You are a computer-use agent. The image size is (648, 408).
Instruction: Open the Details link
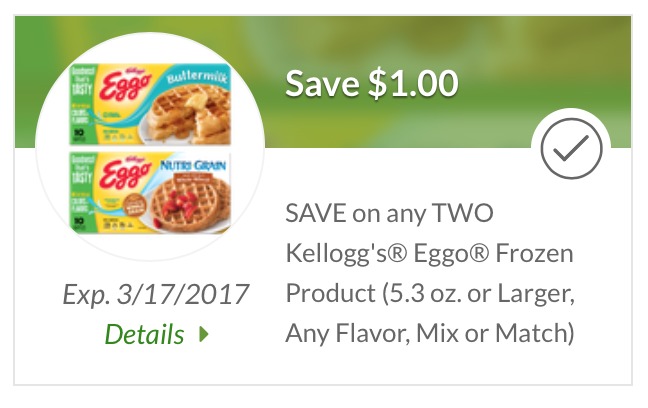146,334
